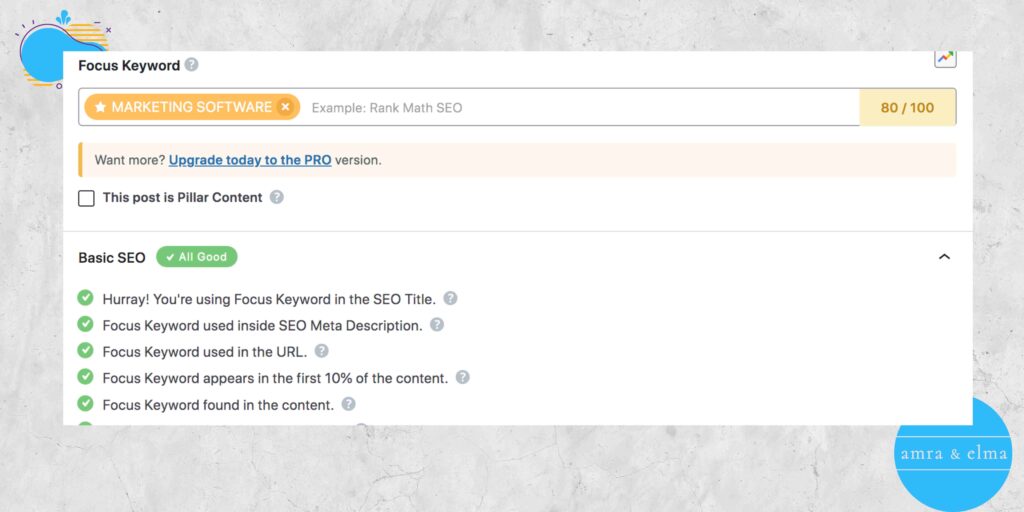This screenshot has width=1024, height=512.
Task: Remove the MARKETING SOFTWARE keyword tag
Action: pos(285,107)
